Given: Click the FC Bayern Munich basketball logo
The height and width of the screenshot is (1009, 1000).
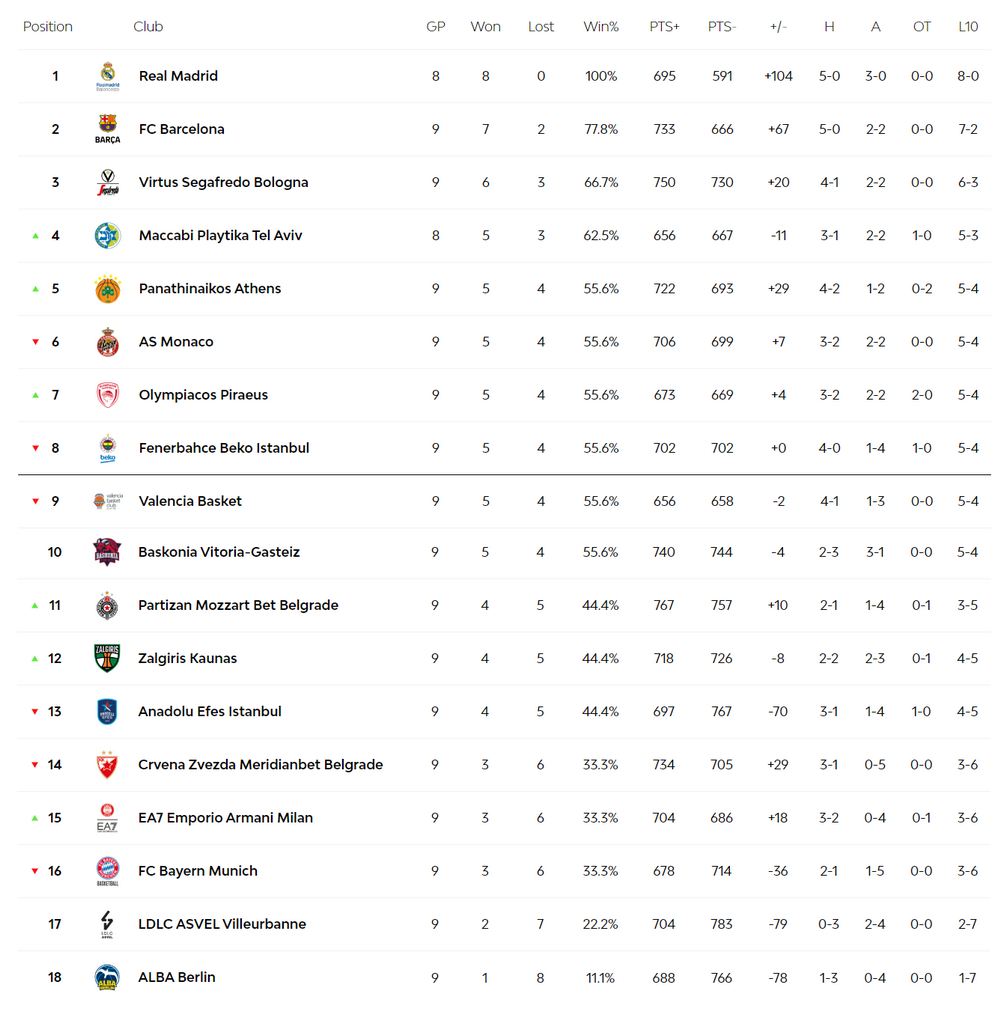Looking at the screenshot, I should click(x=107, y=871).
